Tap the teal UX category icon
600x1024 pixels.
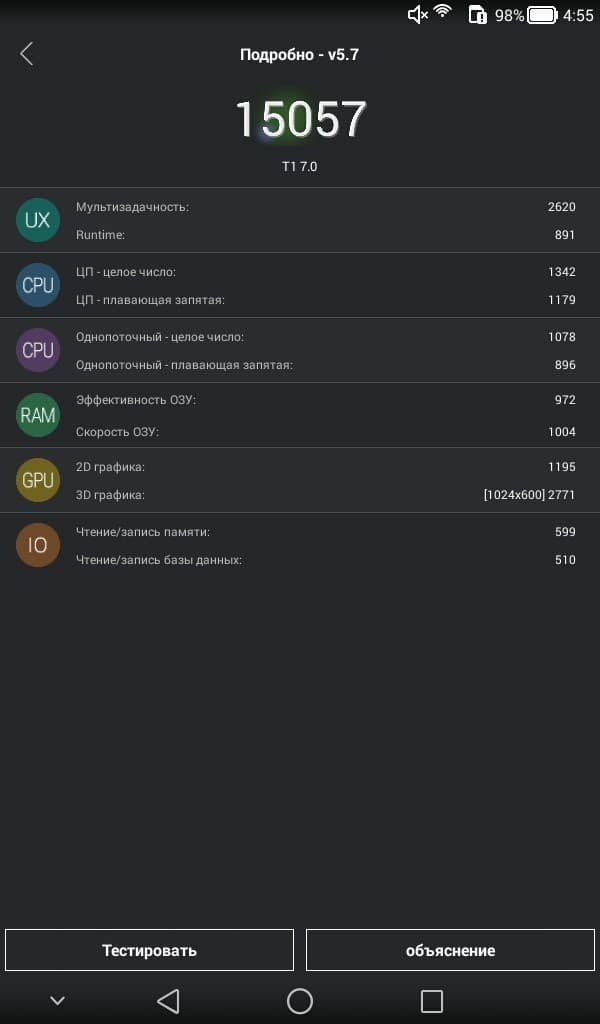[x=38, y=220]
